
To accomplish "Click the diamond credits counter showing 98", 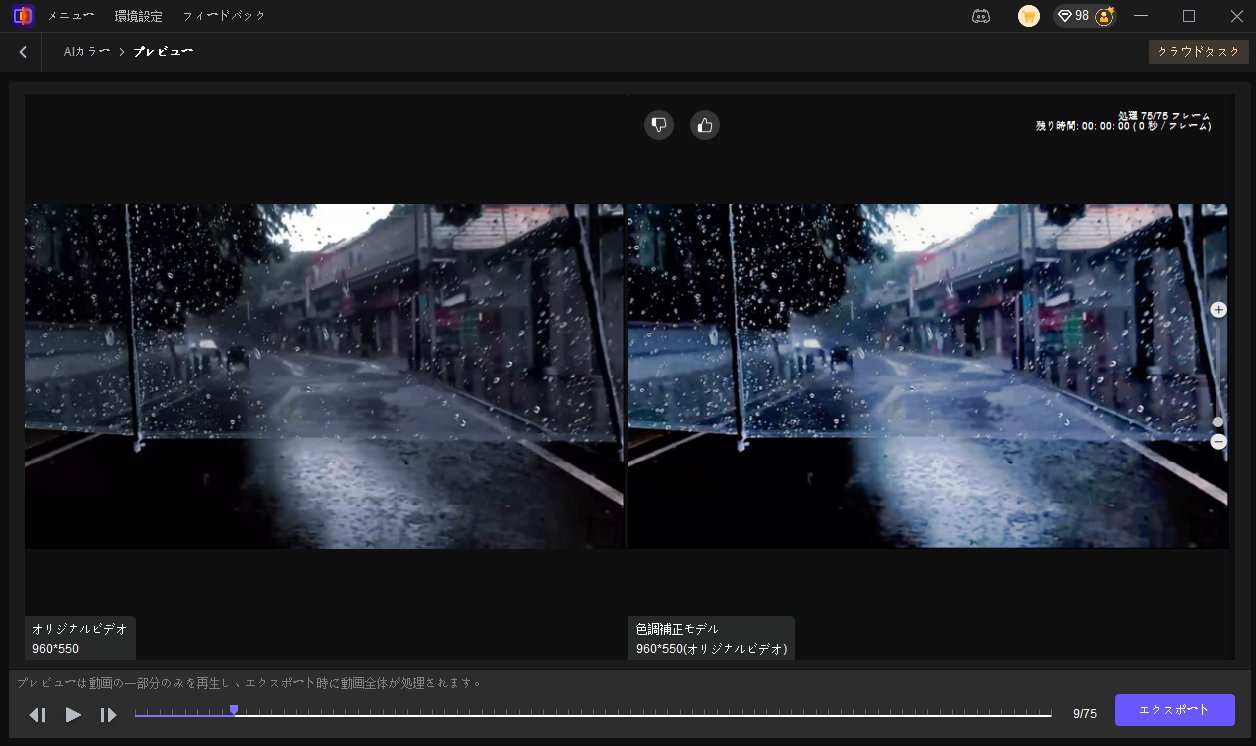I will click(x=1074, y=16).
